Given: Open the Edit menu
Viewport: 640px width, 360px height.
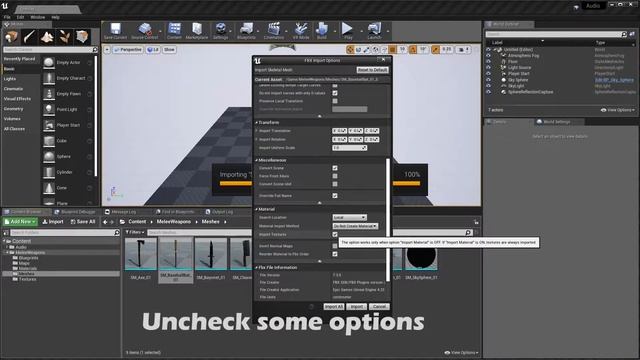Looking at the screenshot, I should 20,18.
